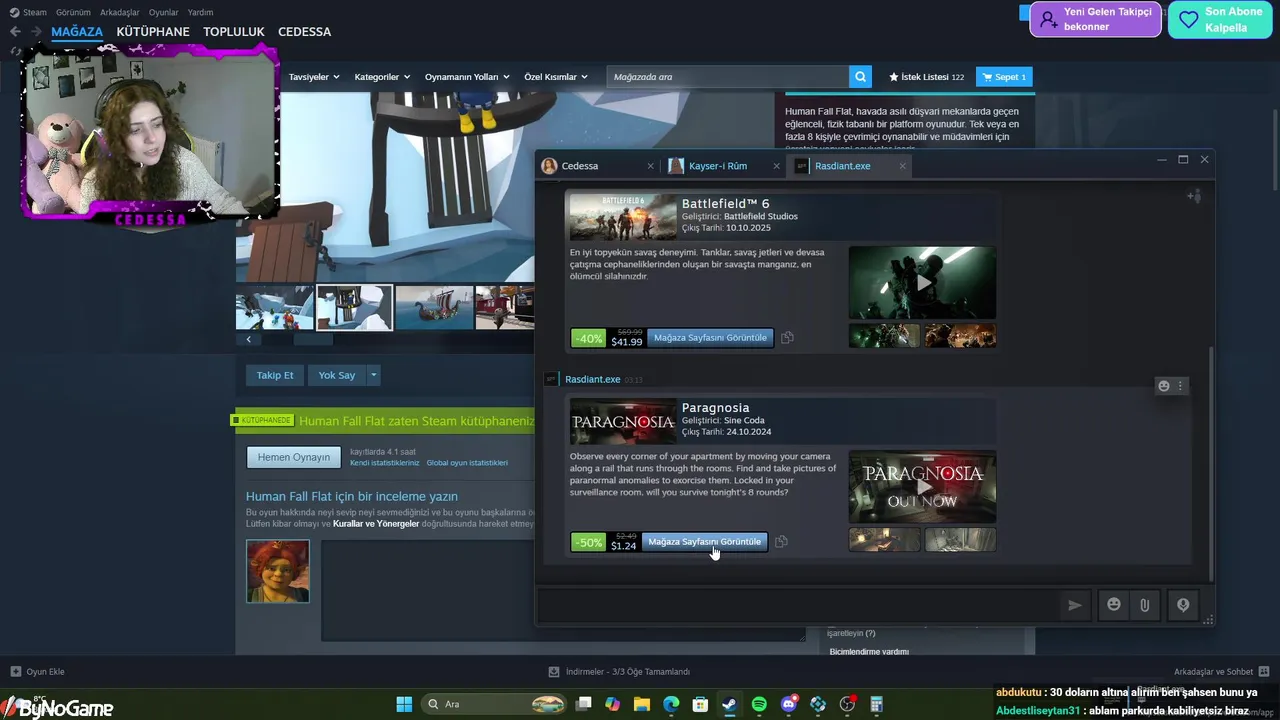
Task: Play the Battlefield 6 trailer video
Action: [x=922, y=283]
